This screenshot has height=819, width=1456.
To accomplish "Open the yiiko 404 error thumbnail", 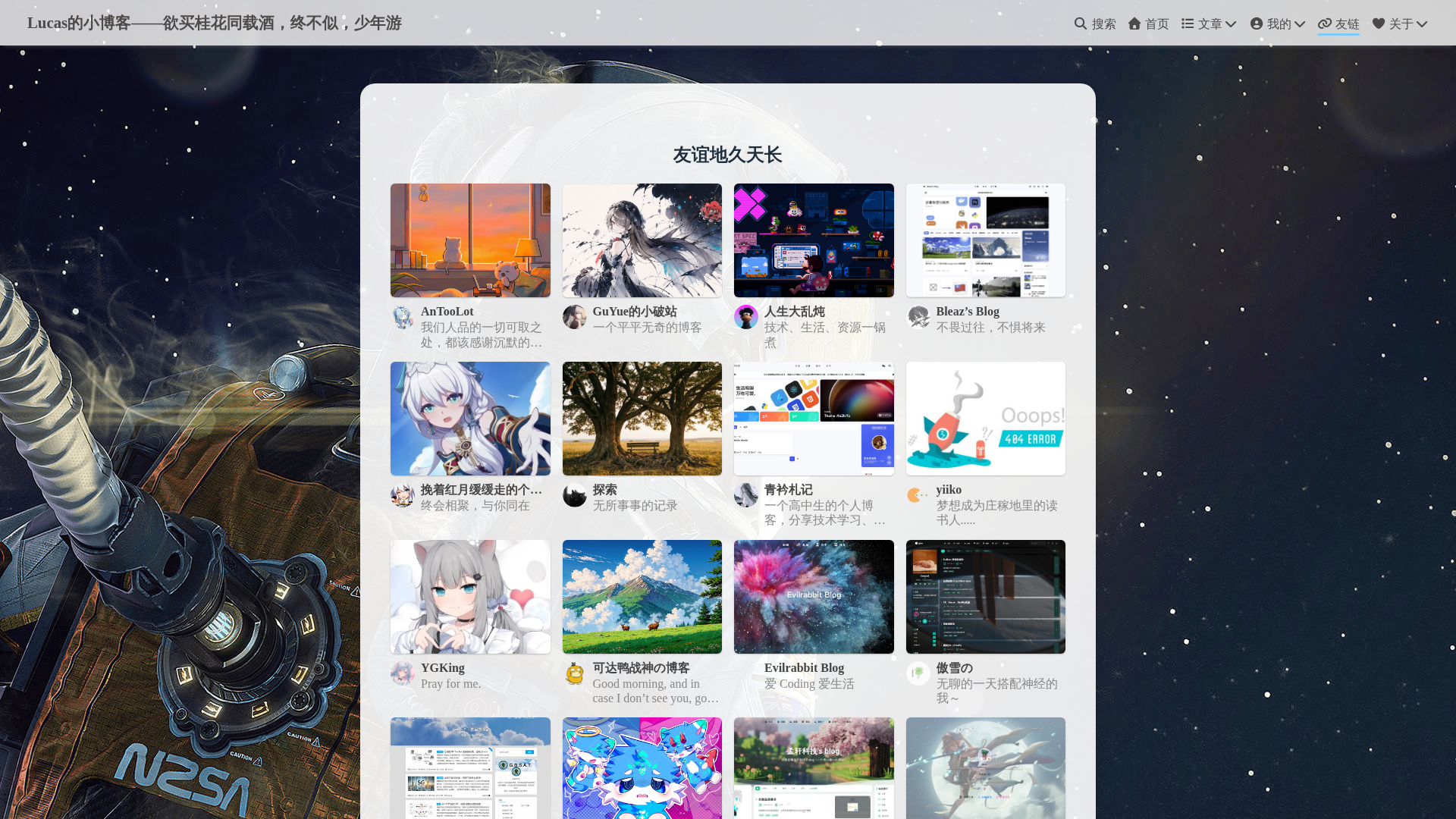I will click(x=986, y=419).
